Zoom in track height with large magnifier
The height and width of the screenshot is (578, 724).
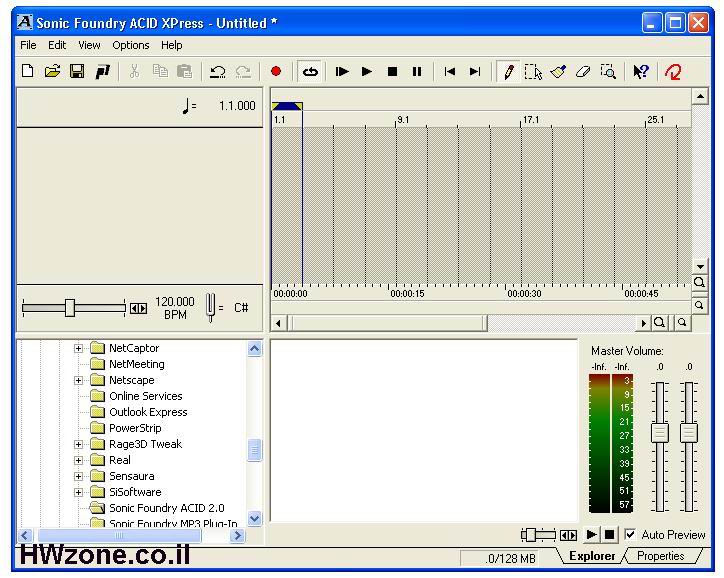pyautogui.click(x=700, y=282)
